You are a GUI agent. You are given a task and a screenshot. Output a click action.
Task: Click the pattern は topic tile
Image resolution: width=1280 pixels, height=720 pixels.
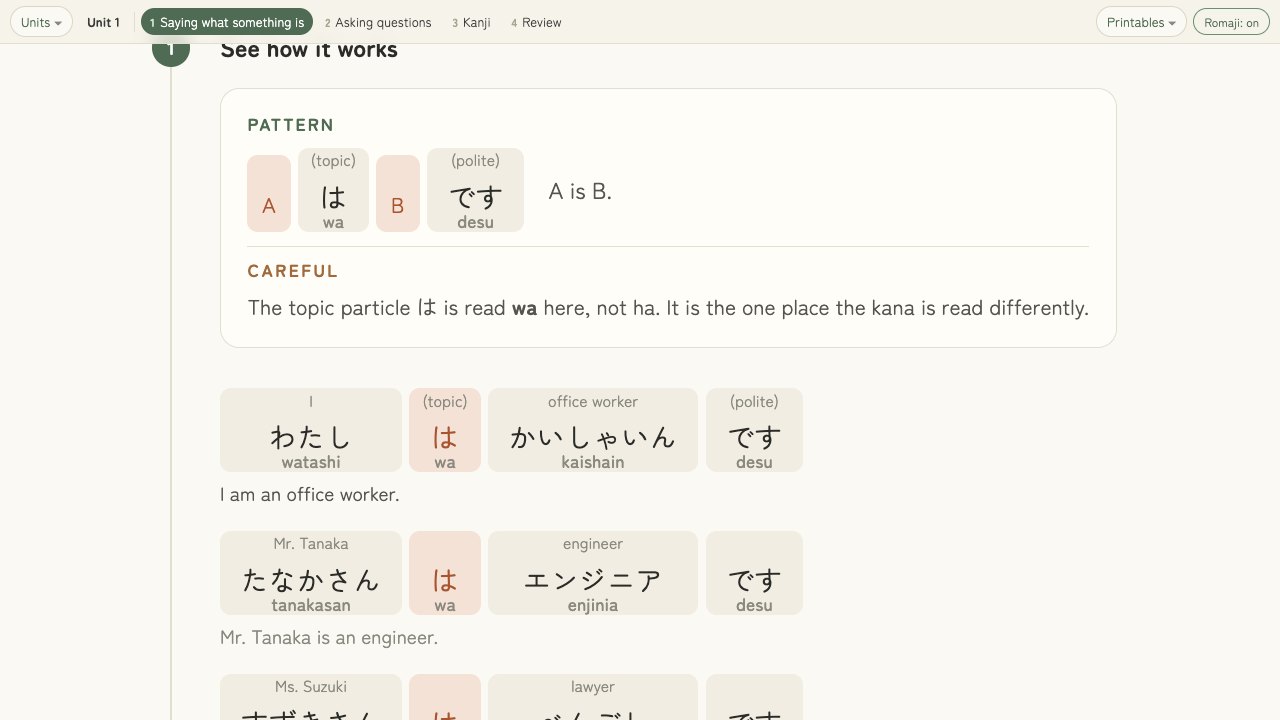point(333,190)
